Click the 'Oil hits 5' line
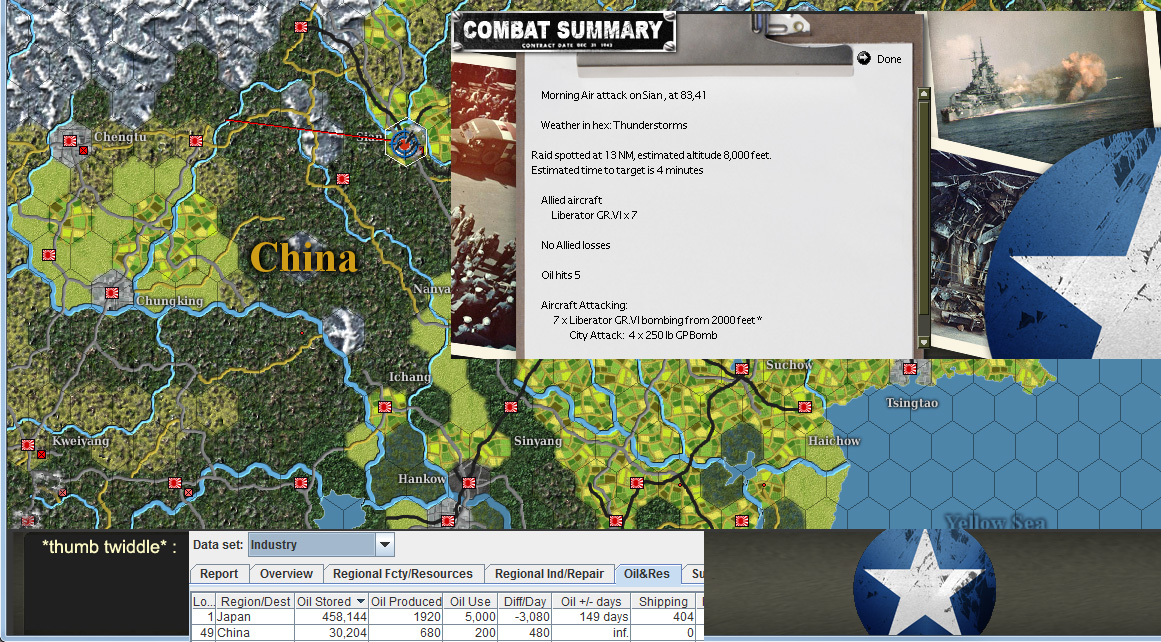The width and height of the screenshot is (1161, 642). (x=561, y=275)
